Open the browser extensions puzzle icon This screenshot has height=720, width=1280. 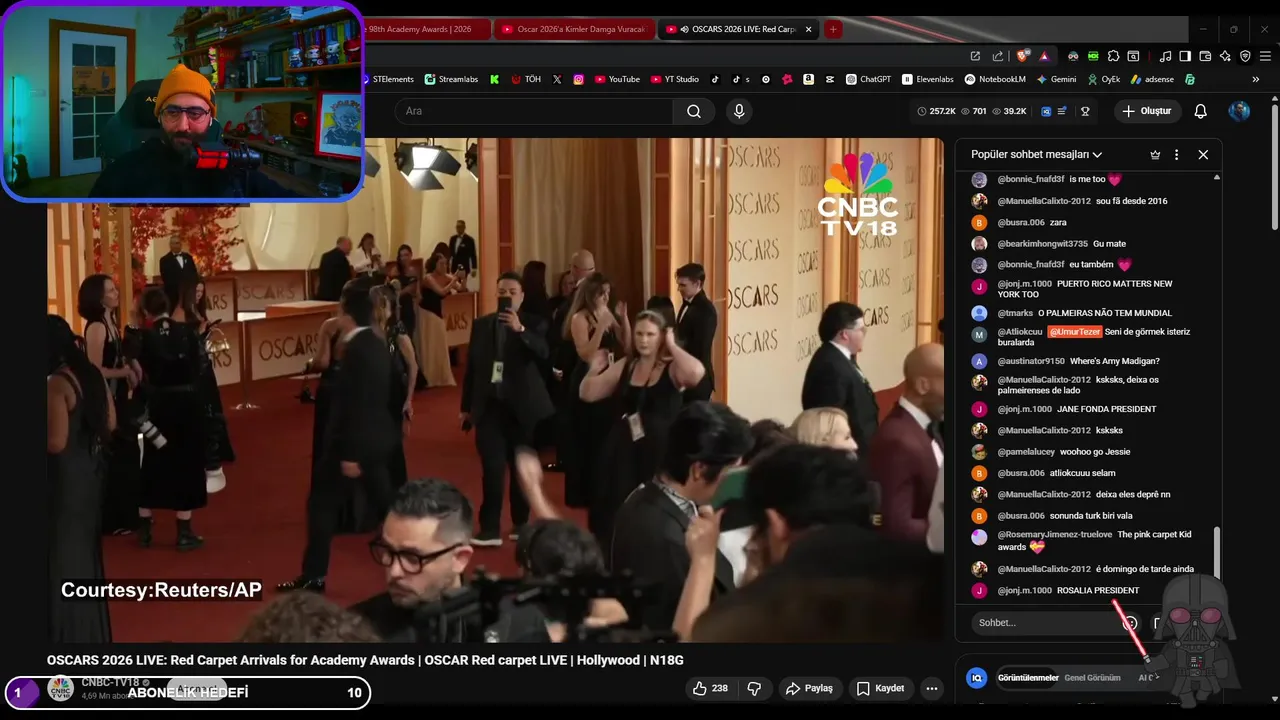[1113, 56]
